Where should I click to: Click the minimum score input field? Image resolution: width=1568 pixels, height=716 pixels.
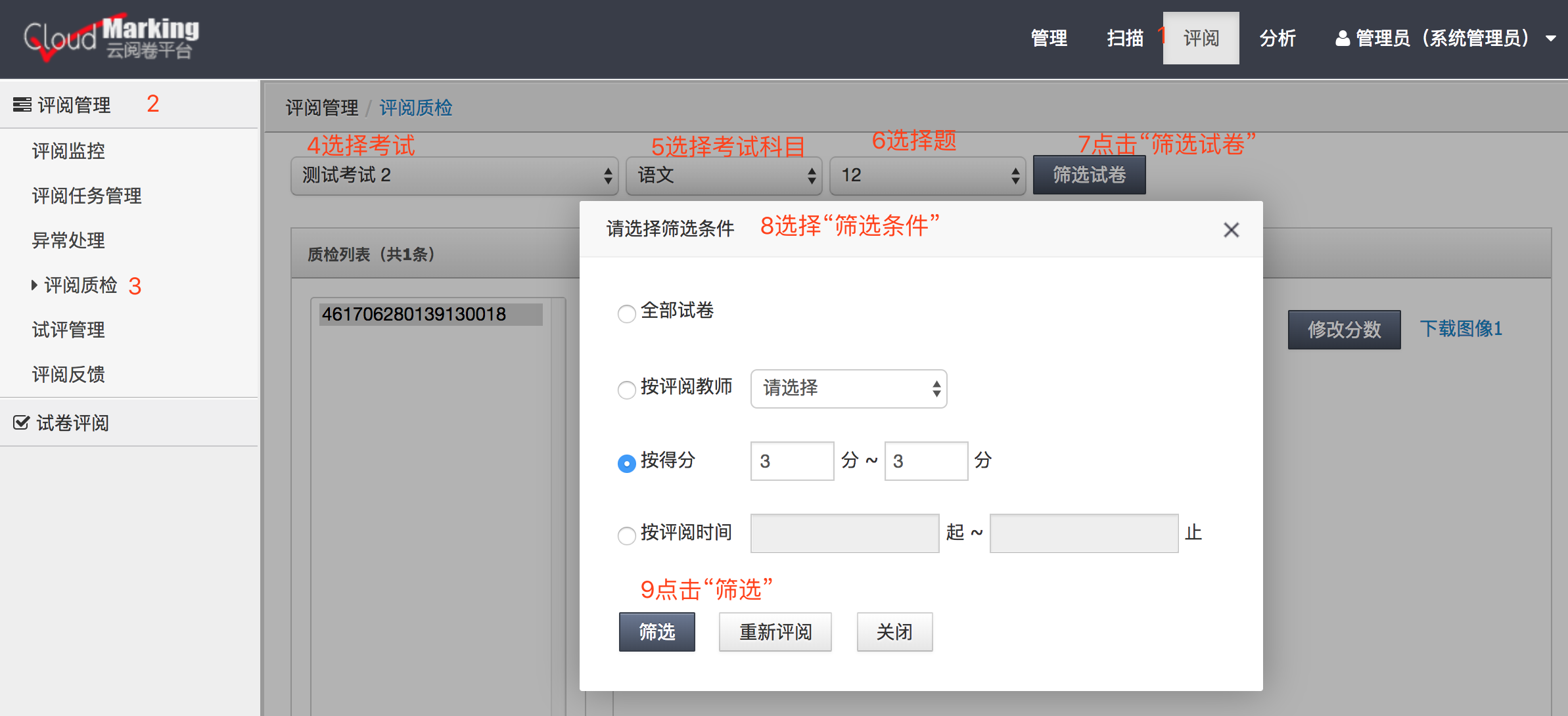pos(791,460)
